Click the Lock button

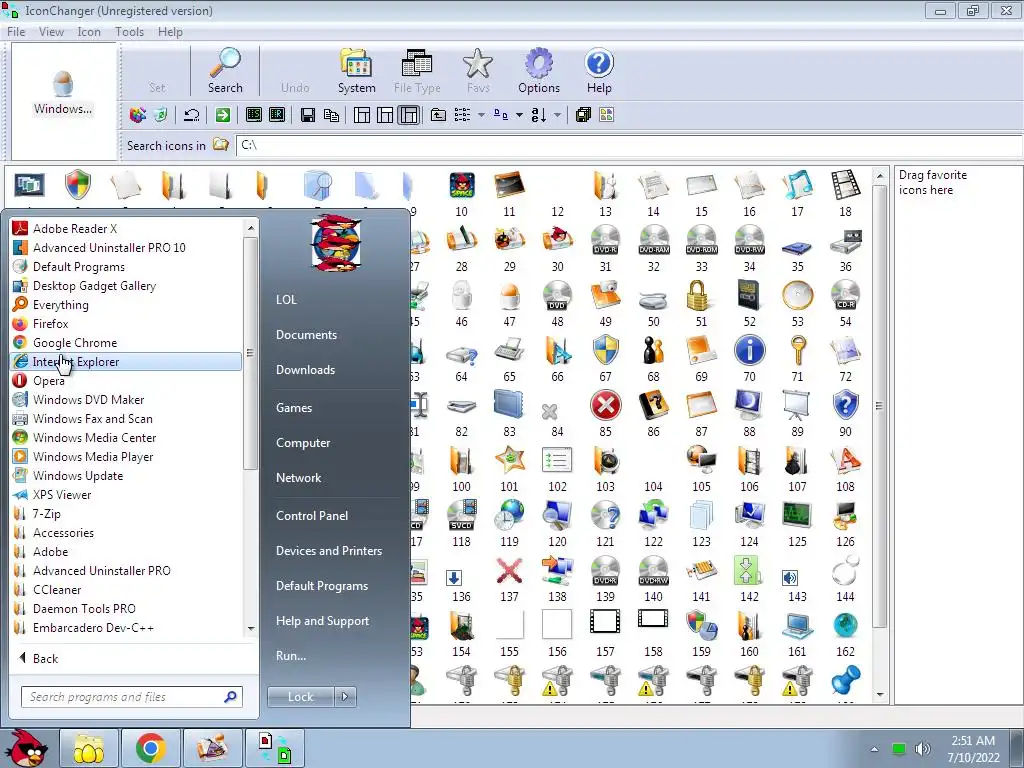[300, 697]
